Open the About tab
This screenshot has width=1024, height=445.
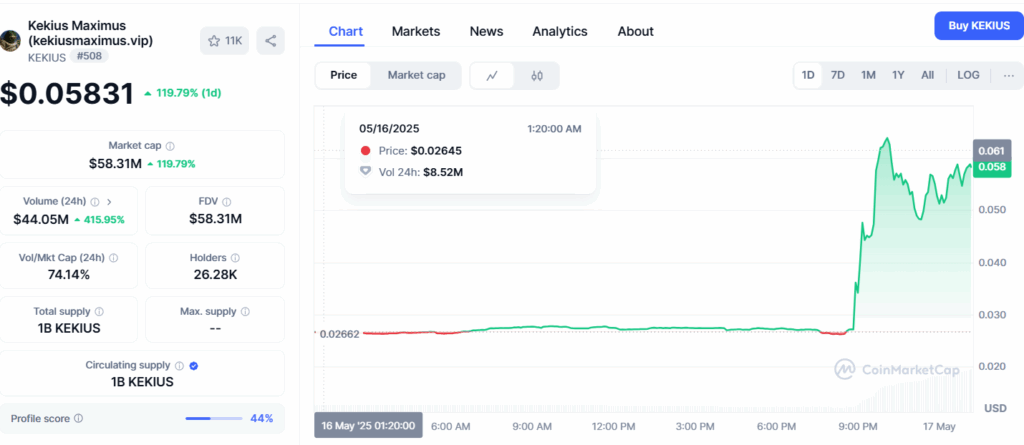pyautogui.click(x=635, y=31)
